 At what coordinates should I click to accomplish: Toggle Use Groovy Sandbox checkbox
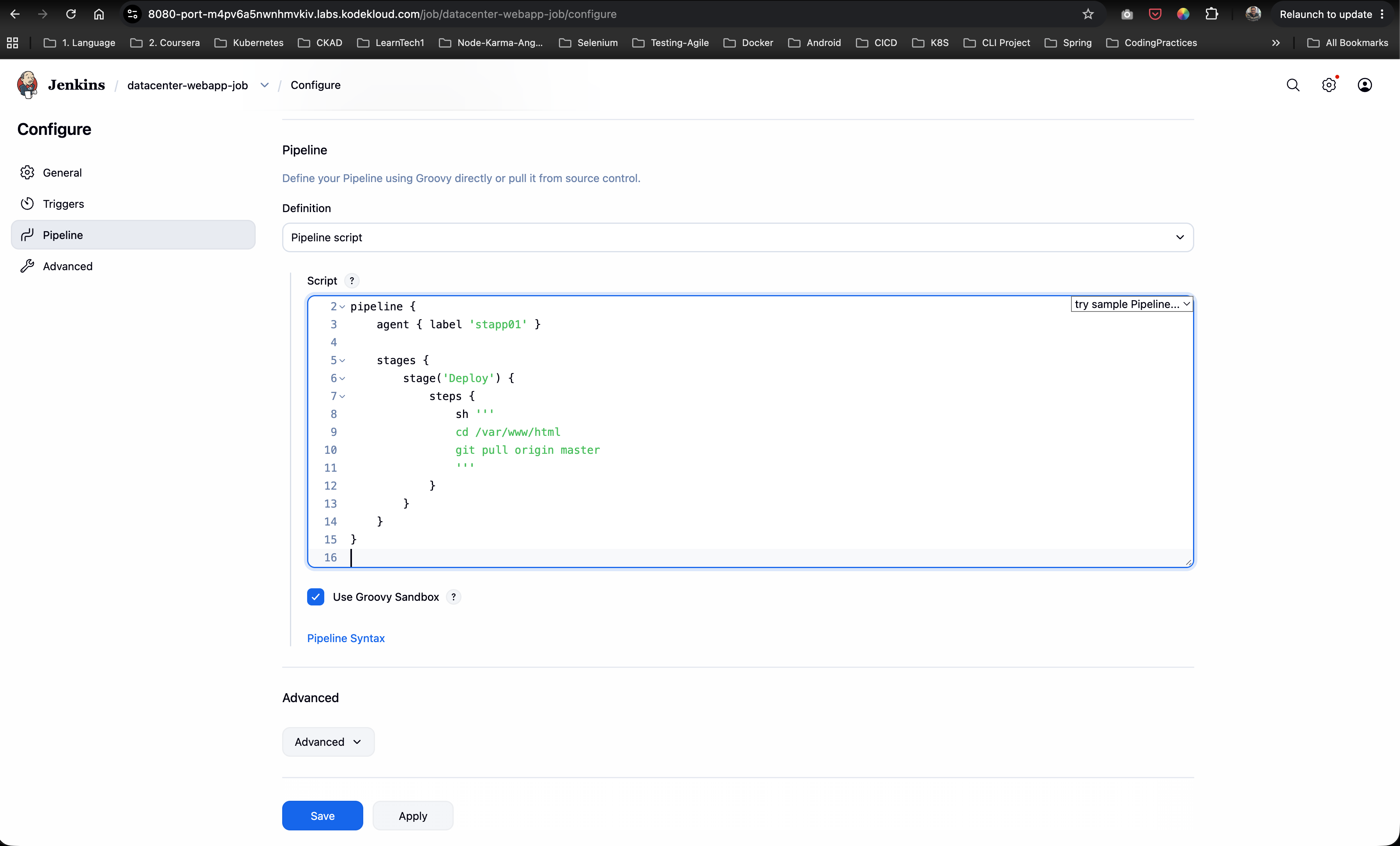coord(315,596)
